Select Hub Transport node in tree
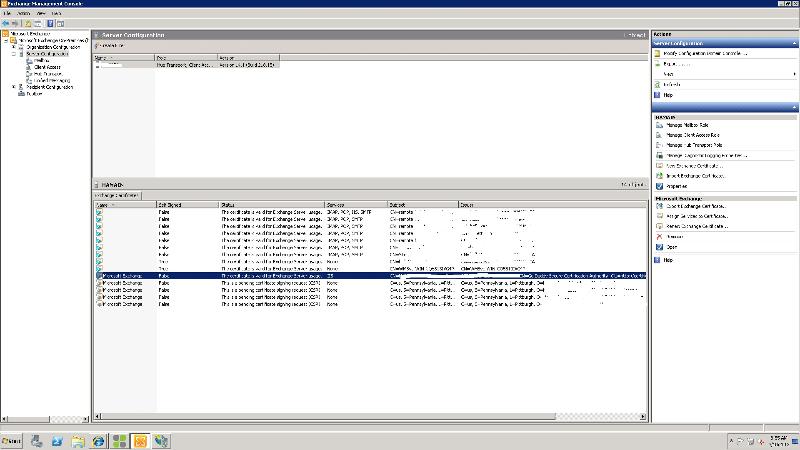Viewport: 800px width, 450px height. tap(48, 73)
